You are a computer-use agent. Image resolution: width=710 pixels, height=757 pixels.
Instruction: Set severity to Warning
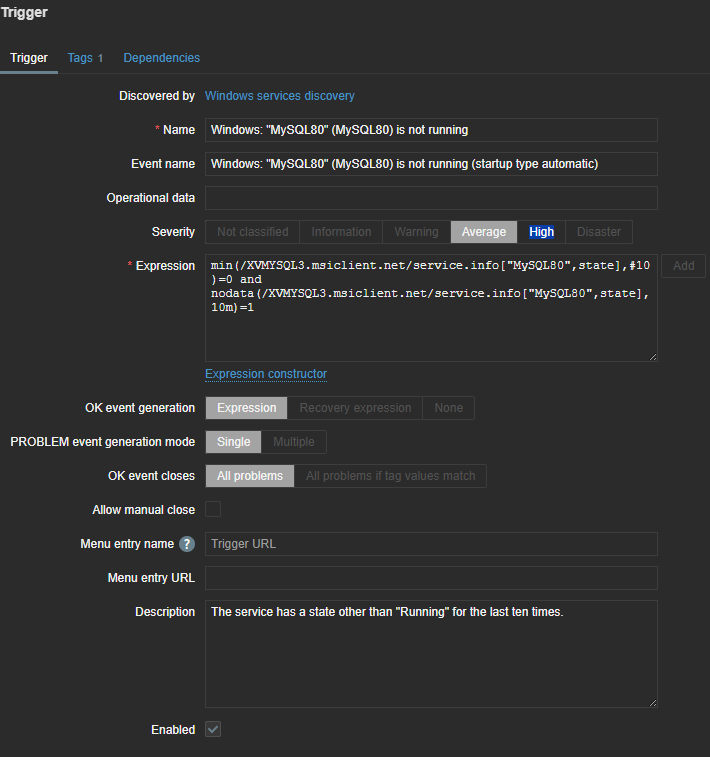[x=416, y=232]
